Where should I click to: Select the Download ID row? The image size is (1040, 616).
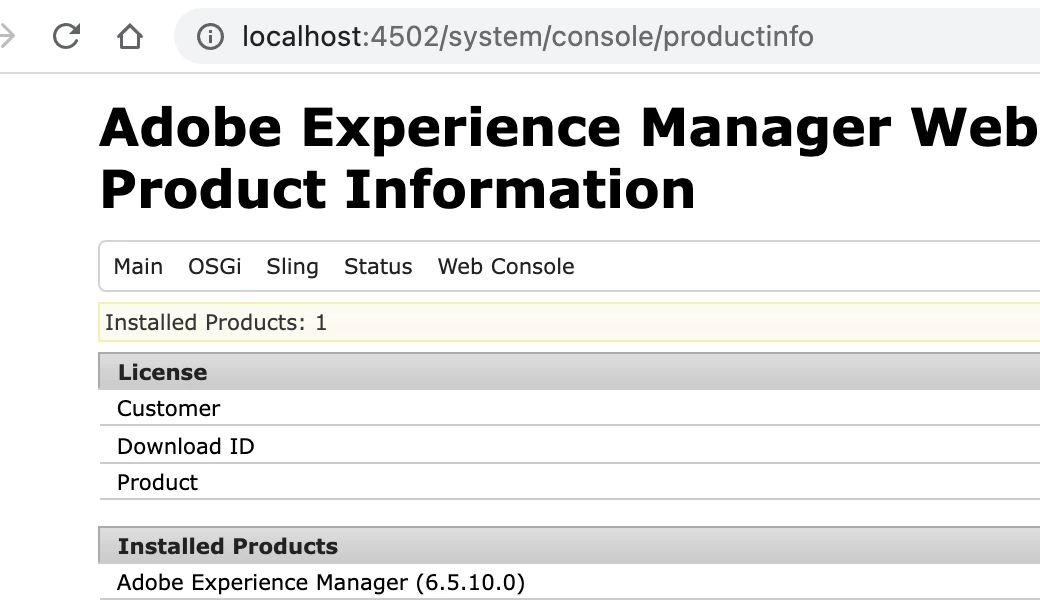tap(186, 446)
